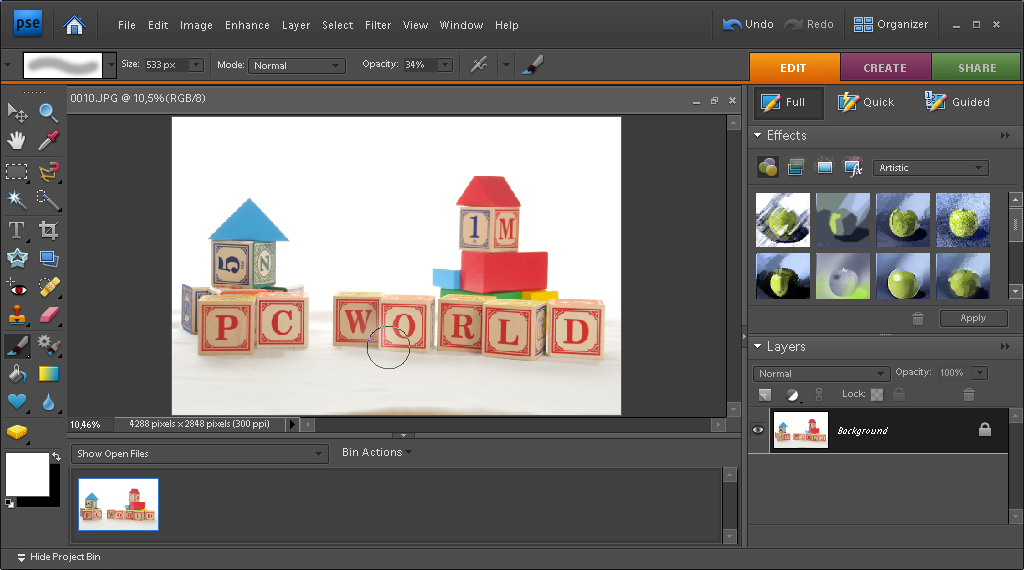Select the Paint Bucket tool
This screenshot has height=570, width=1024.
16,374
